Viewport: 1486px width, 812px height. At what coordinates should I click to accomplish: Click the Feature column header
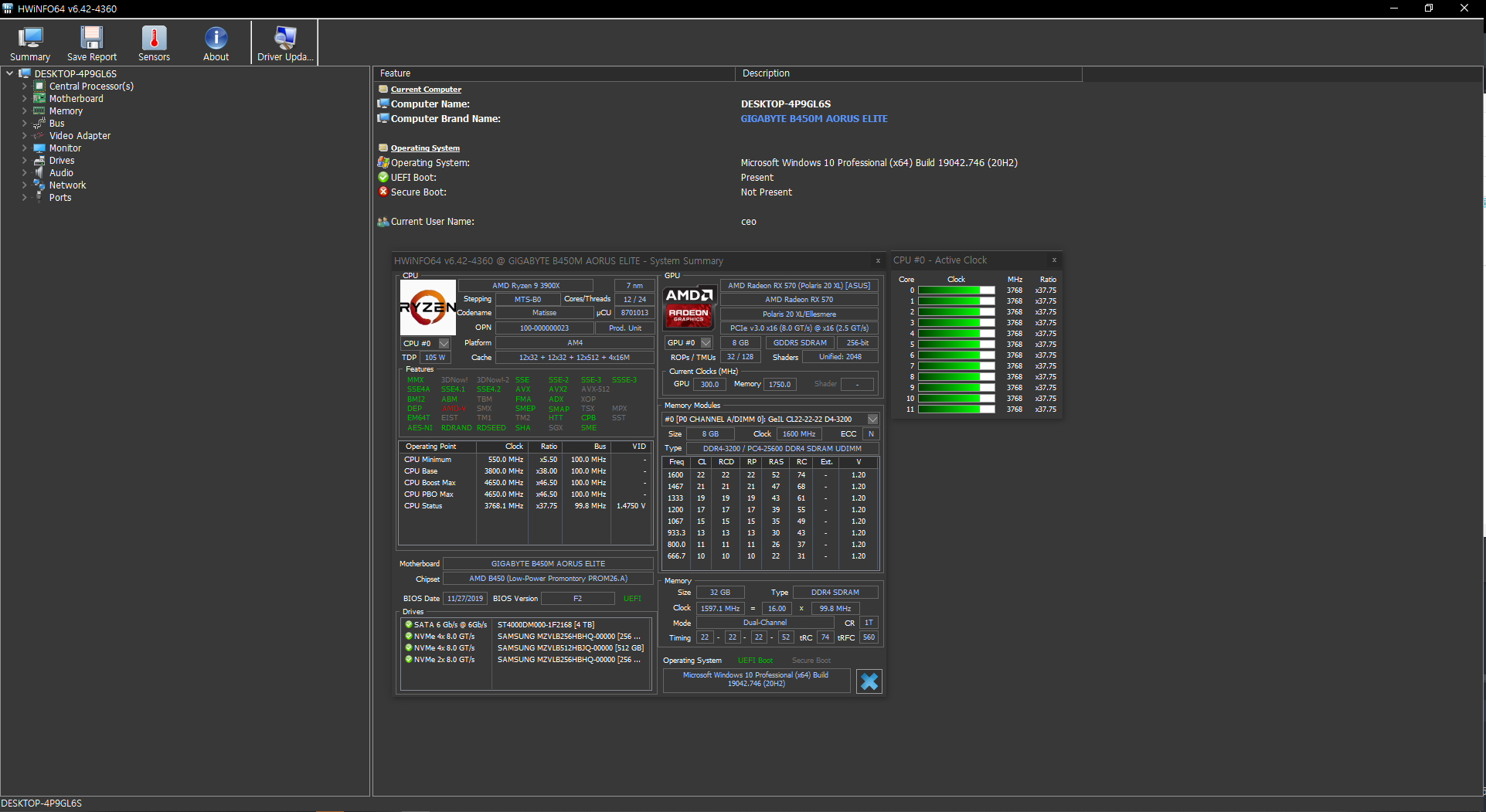click(x=554, y=73)
